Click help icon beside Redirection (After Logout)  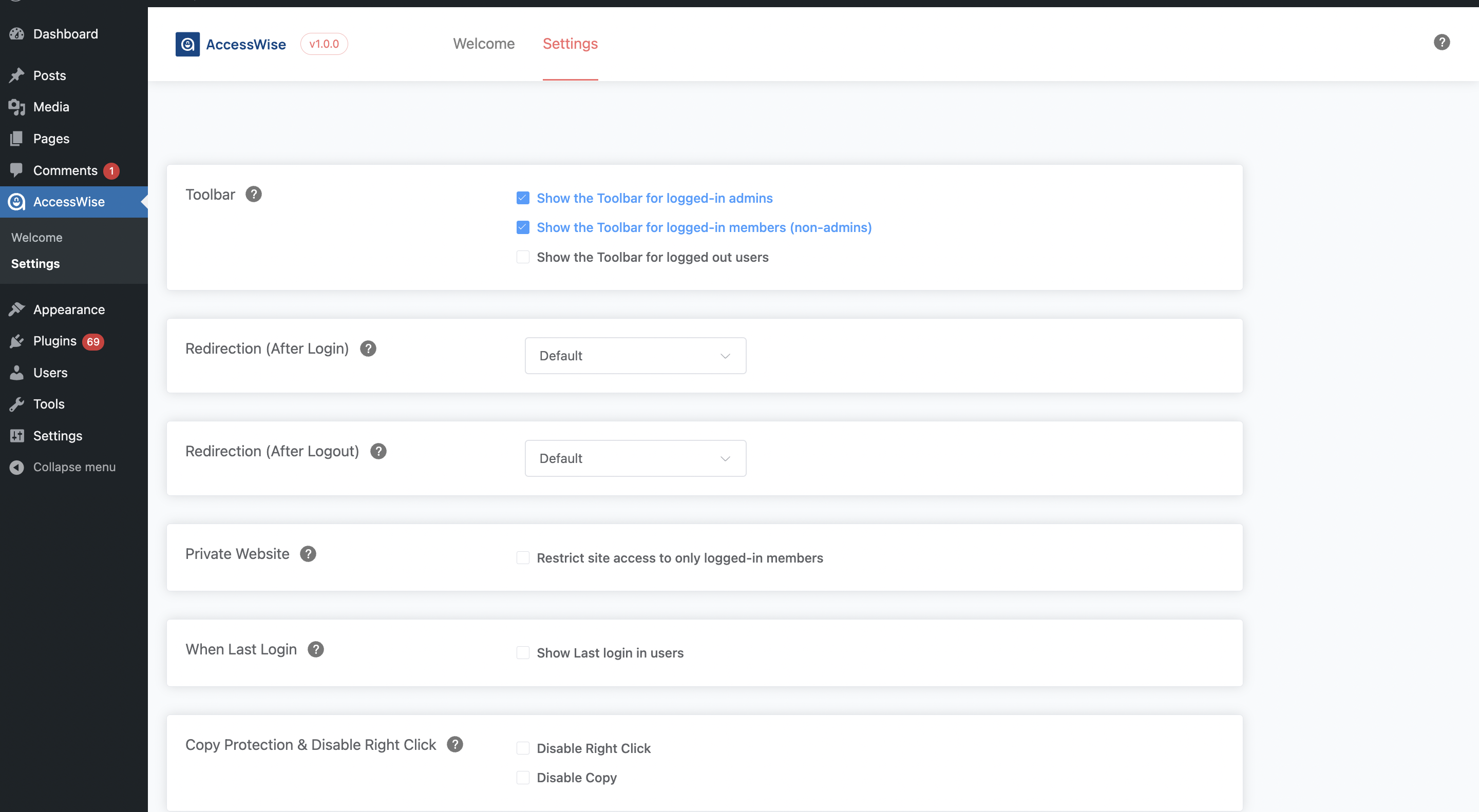pos(378,451)
